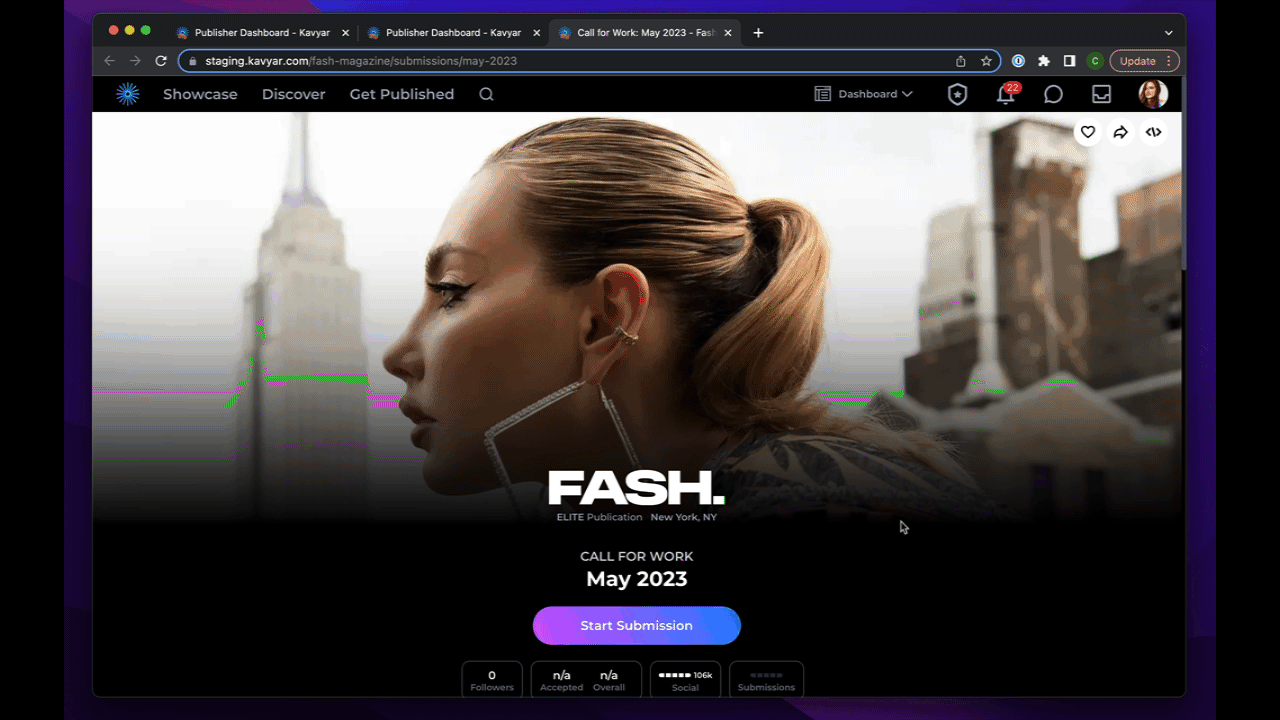
Task: Go back with browser back arrow
Action: point(110,61)
